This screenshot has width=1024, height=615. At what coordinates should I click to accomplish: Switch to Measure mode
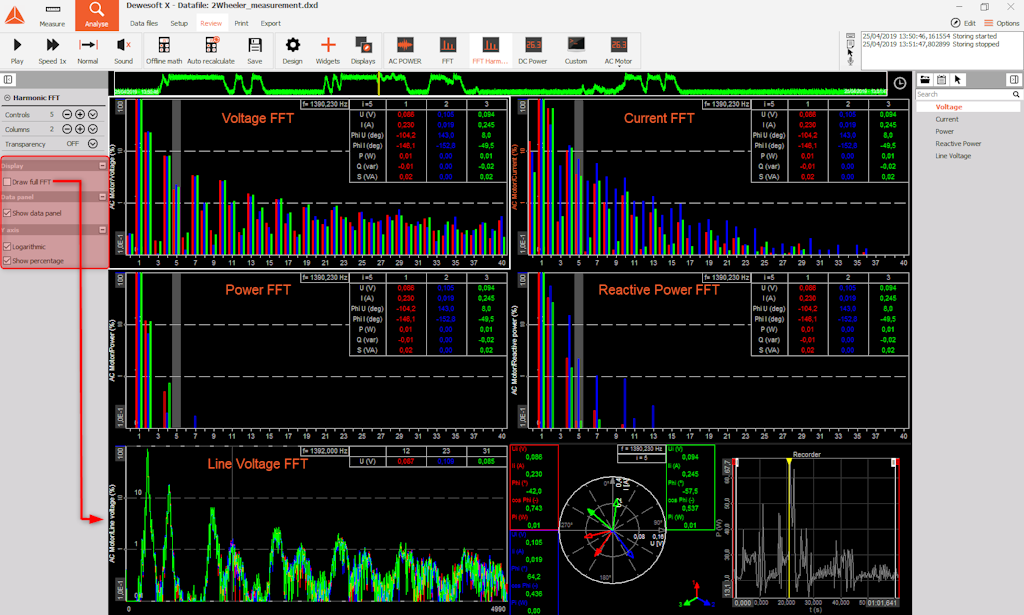(52, 16)
